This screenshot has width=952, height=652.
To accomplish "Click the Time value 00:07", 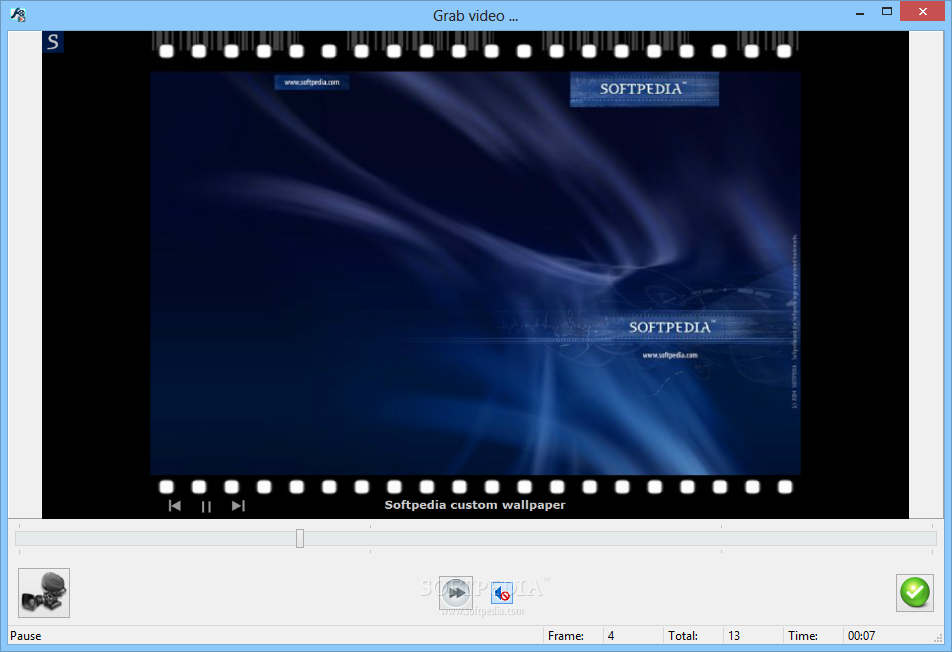I will pos(862,636).
